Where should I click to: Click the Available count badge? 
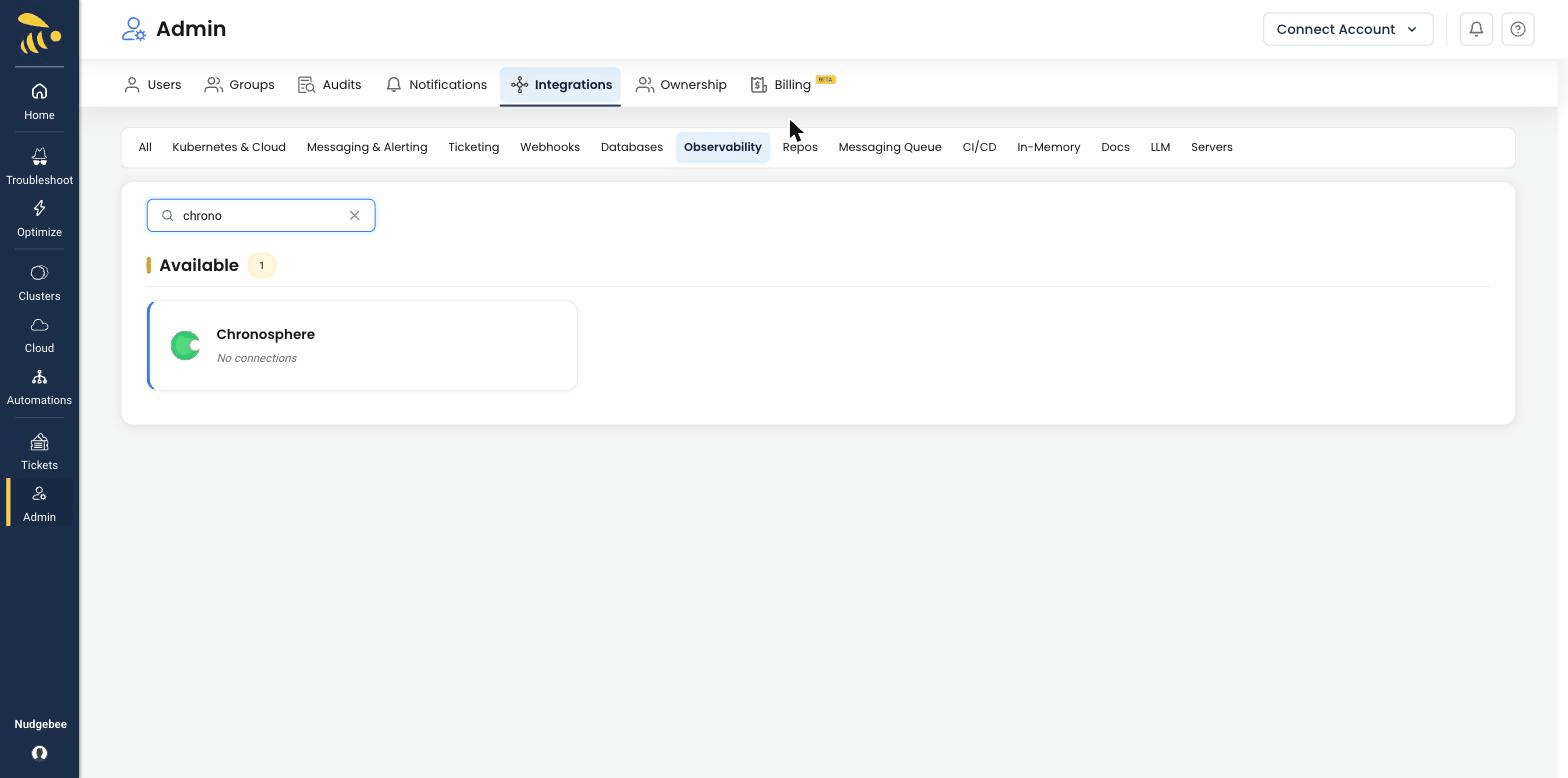[262, 265]
